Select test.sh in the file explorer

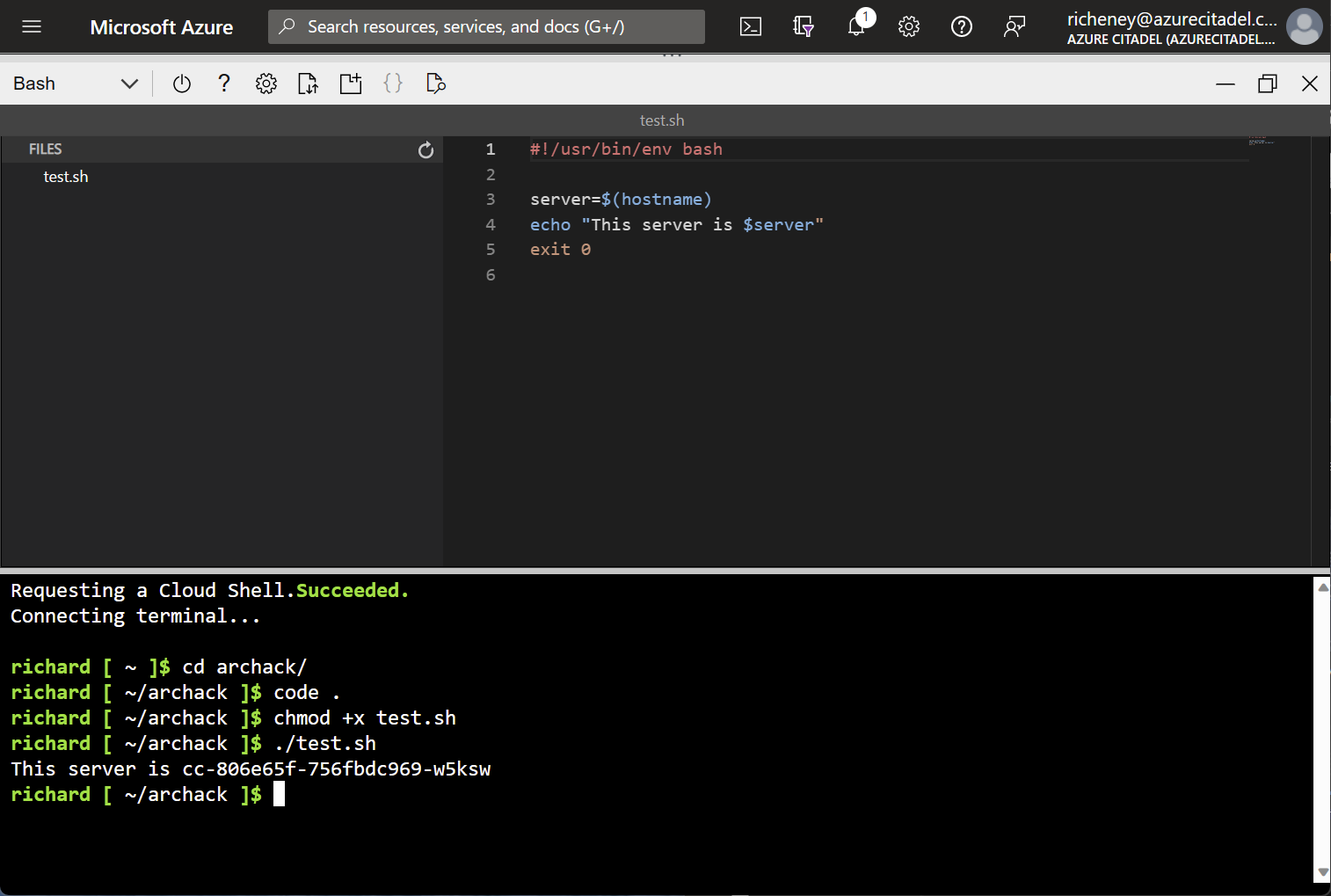click(x=66, y=177)
